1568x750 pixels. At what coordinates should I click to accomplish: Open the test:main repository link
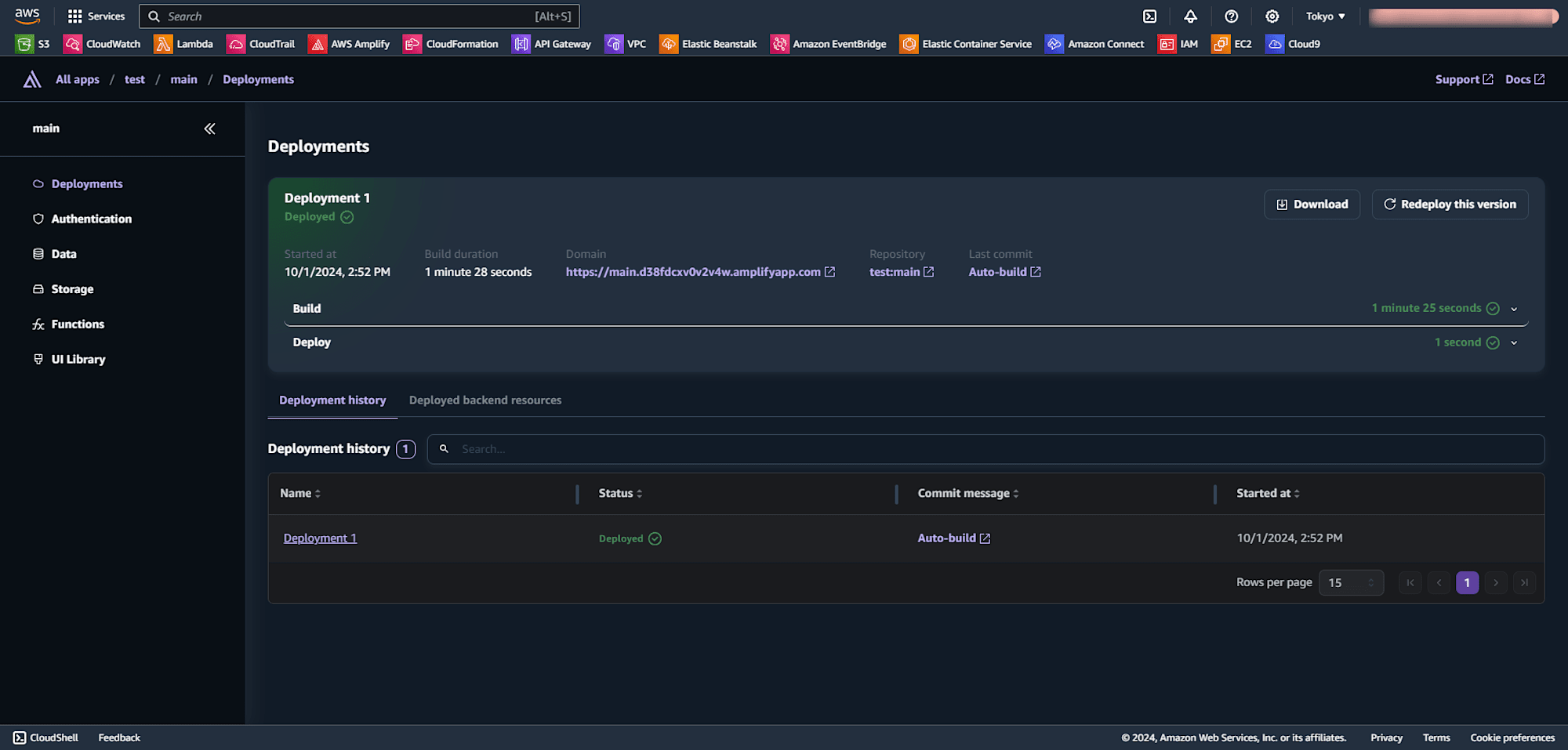902,272
